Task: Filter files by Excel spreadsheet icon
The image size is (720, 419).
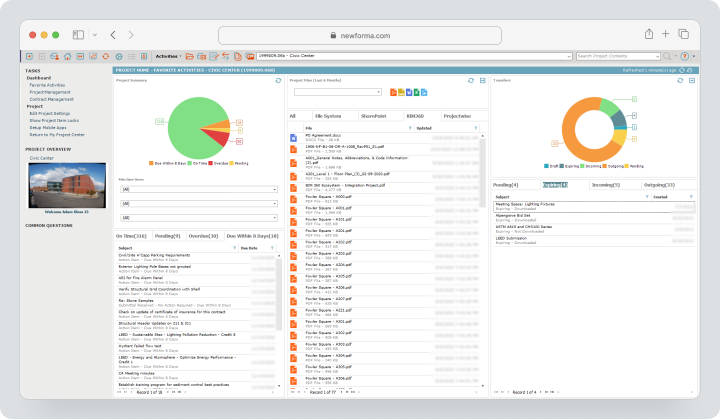Action: tap(416, 92)
